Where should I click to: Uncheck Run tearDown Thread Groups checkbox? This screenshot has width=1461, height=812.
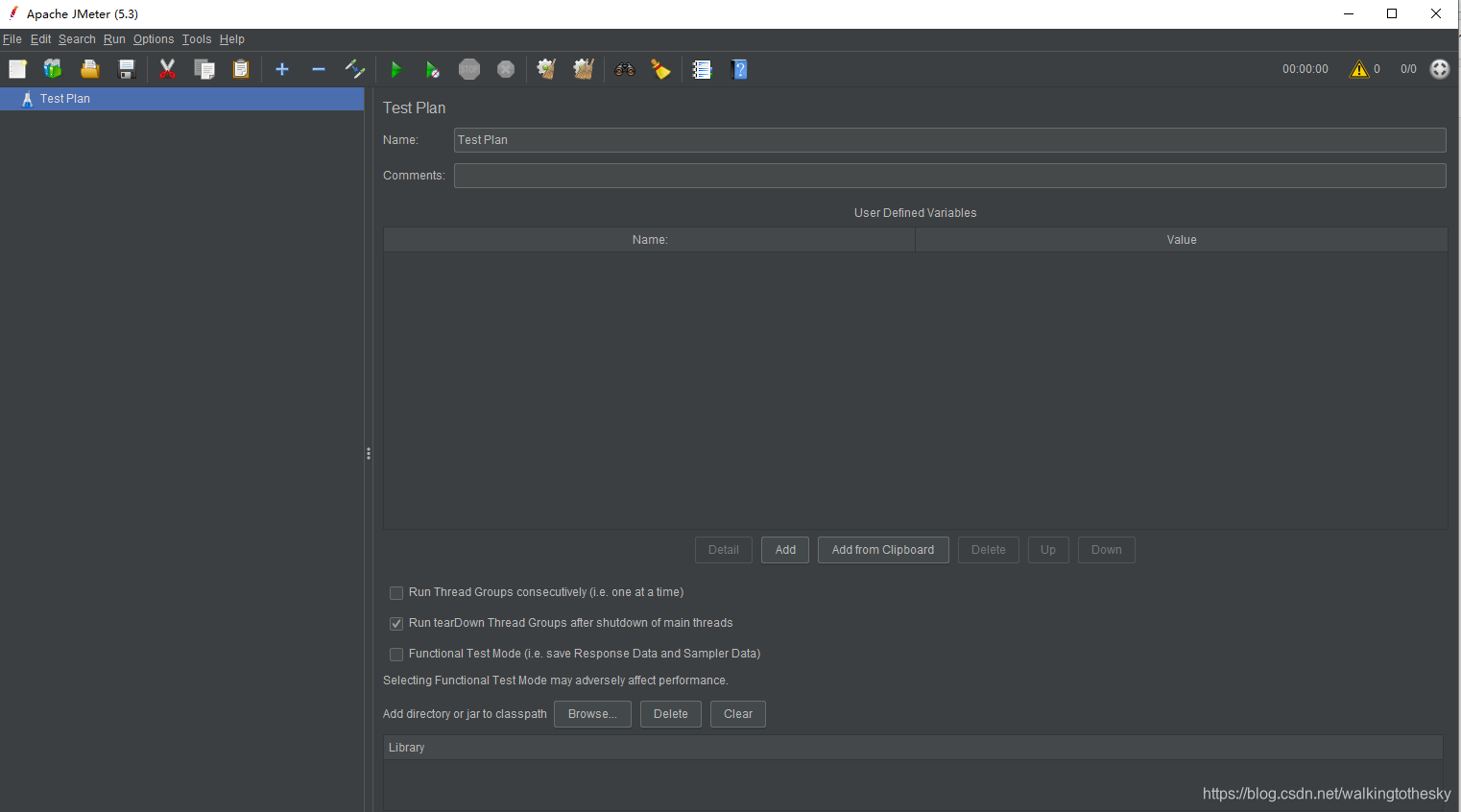396,624
